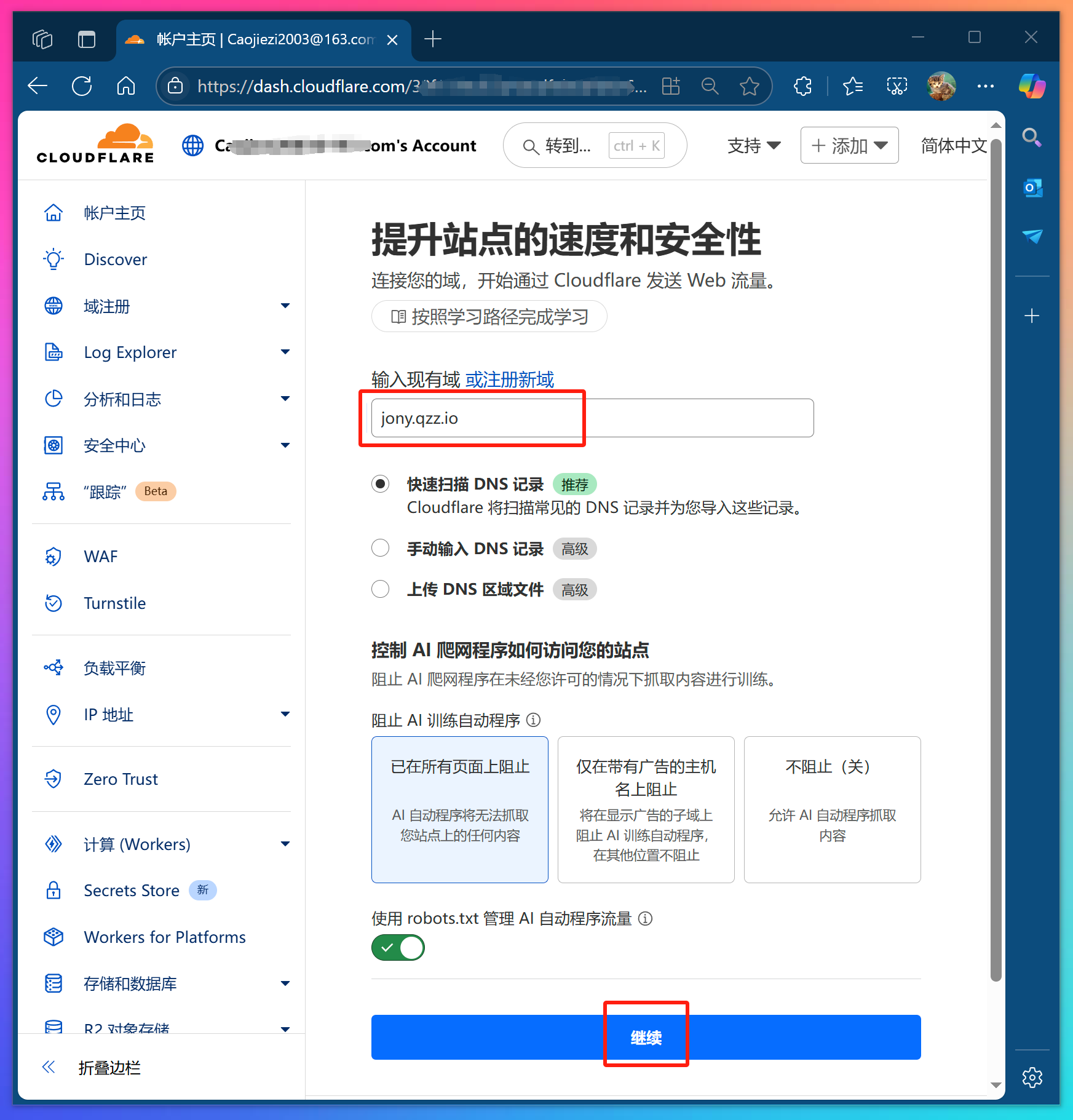Open Workers for Platforms
Viewport: 1073px width, 1120px height.
pos(164,937)
